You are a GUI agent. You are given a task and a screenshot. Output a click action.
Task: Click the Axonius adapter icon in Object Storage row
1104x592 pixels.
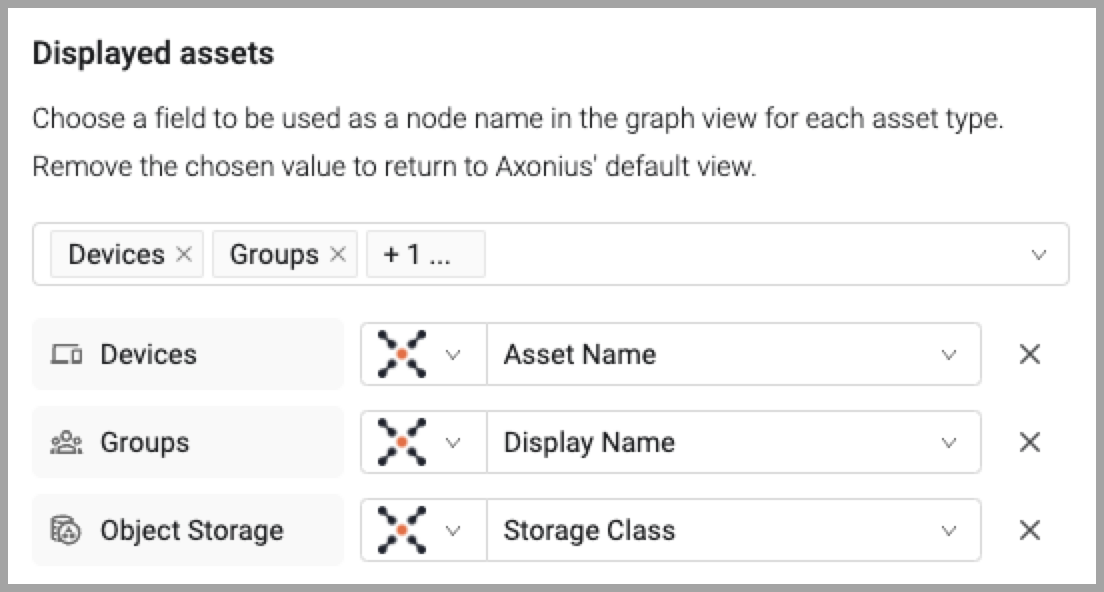401,531
